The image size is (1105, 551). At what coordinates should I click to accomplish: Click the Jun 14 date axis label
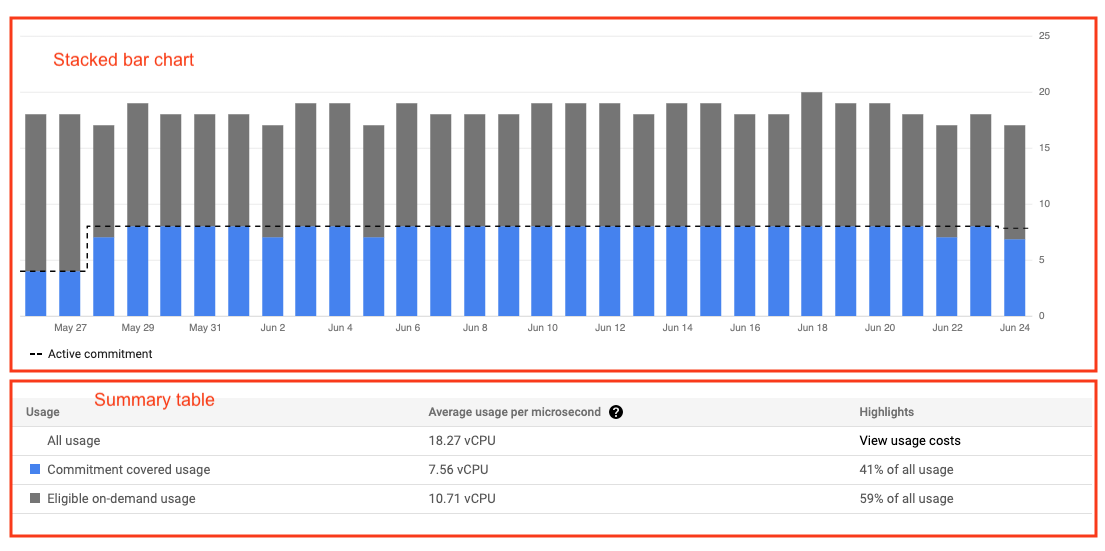coord(677,328)
